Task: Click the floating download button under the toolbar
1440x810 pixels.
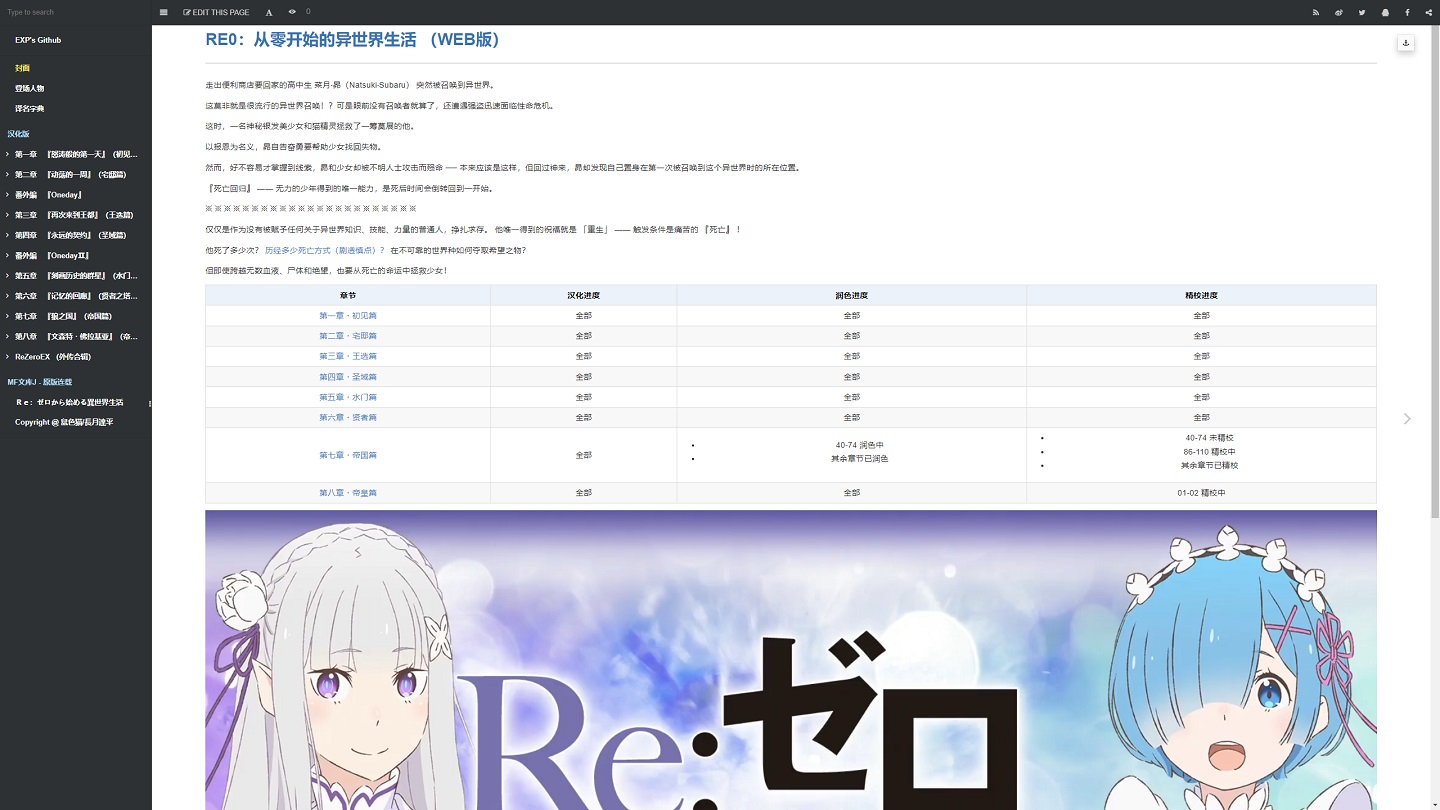Action: (1406, 42)
